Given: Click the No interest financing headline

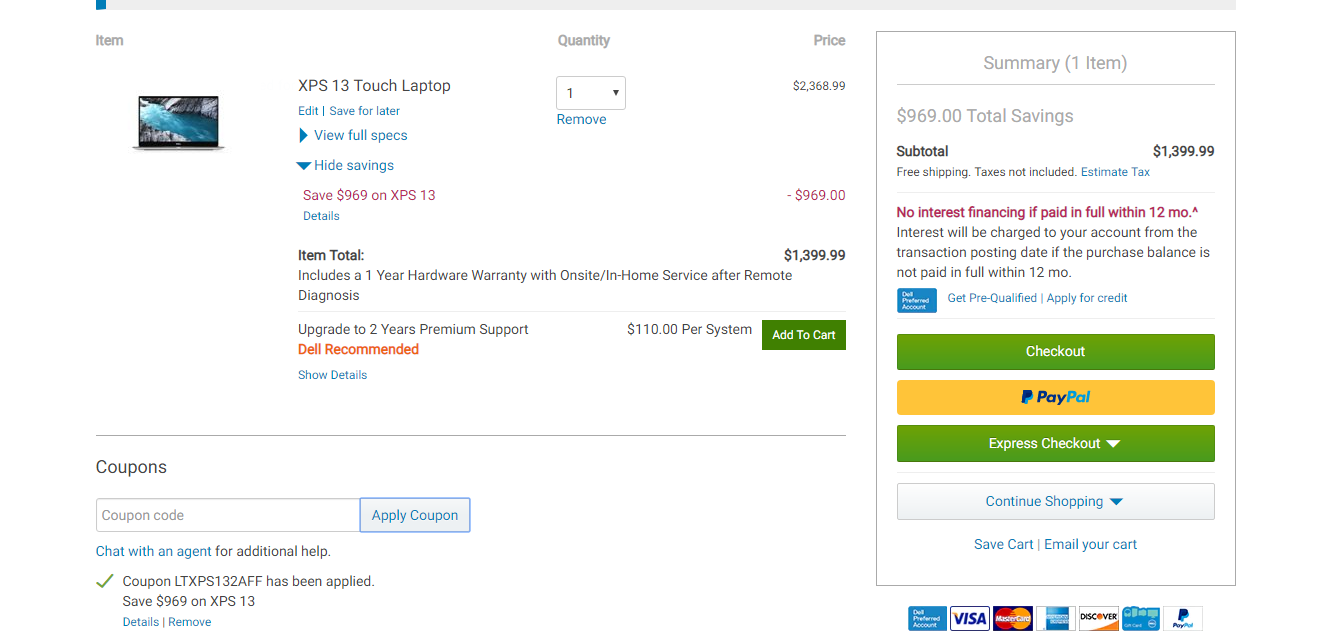Looking at the screenshot, I should (1047, 212).
